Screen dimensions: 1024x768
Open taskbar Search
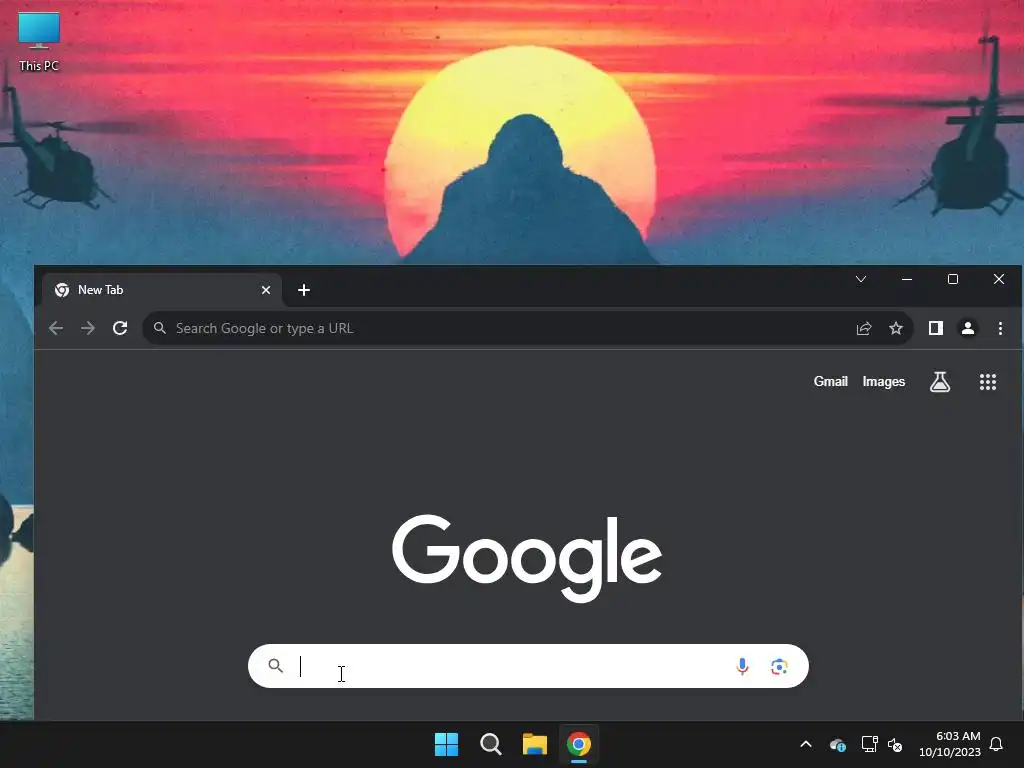pos(490,744)
